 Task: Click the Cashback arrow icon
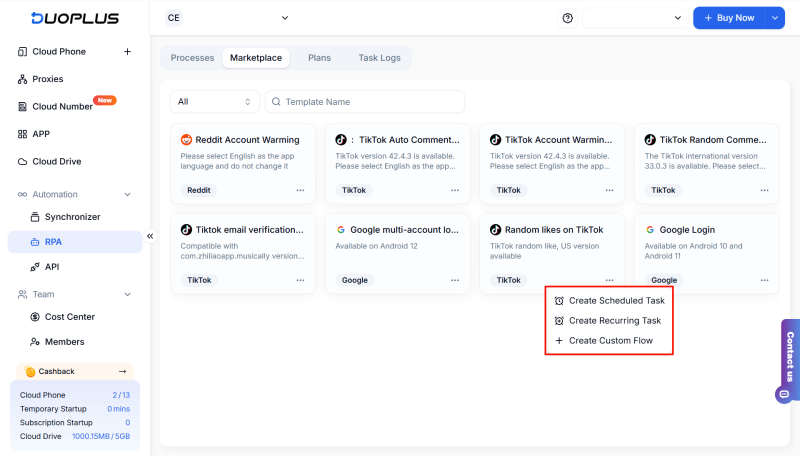pos(122,371)
